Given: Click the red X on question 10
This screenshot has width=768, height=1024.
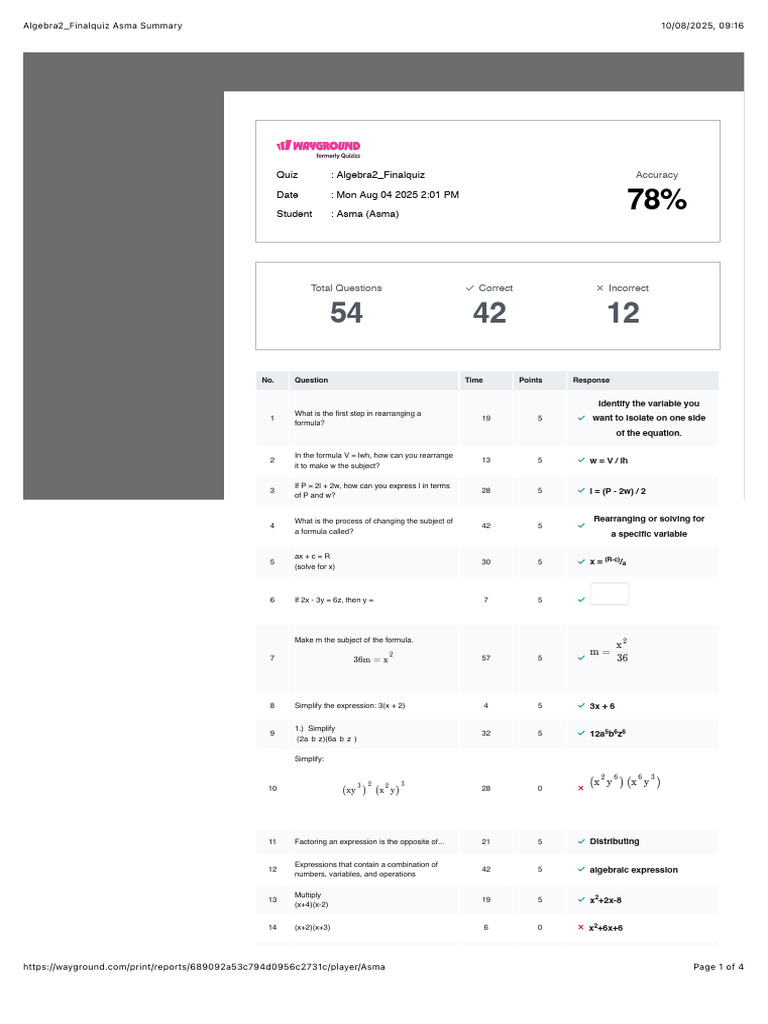Looking at the screenshot, I should point(581,789).
